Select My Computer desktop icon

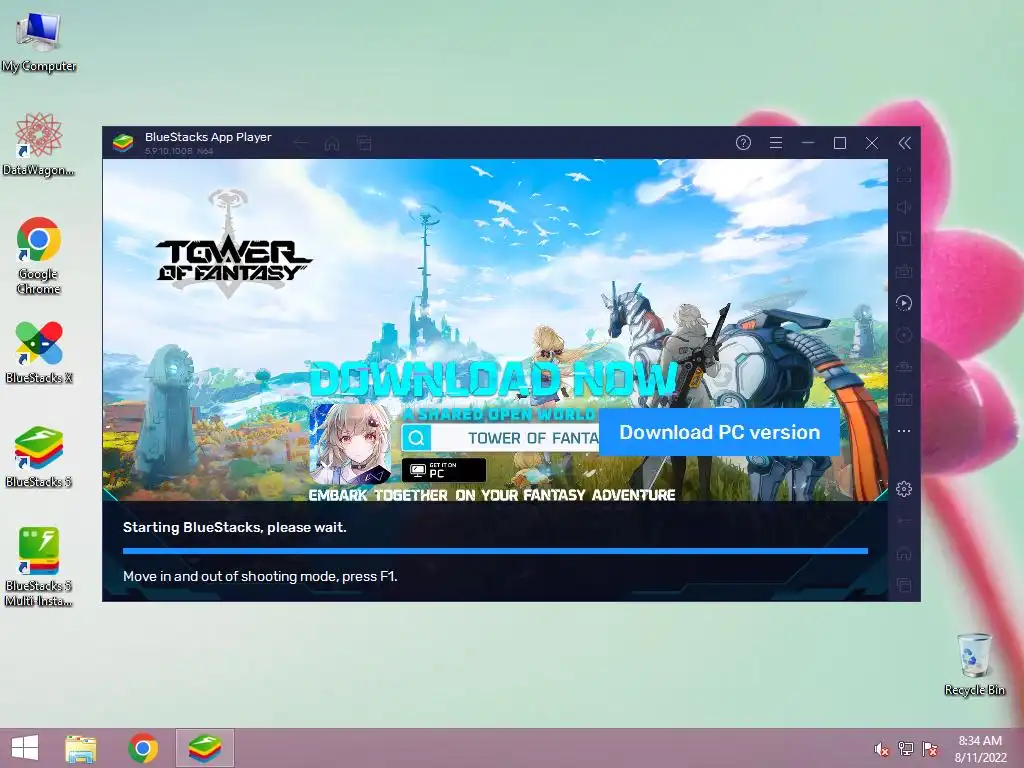tap(39, 43)
